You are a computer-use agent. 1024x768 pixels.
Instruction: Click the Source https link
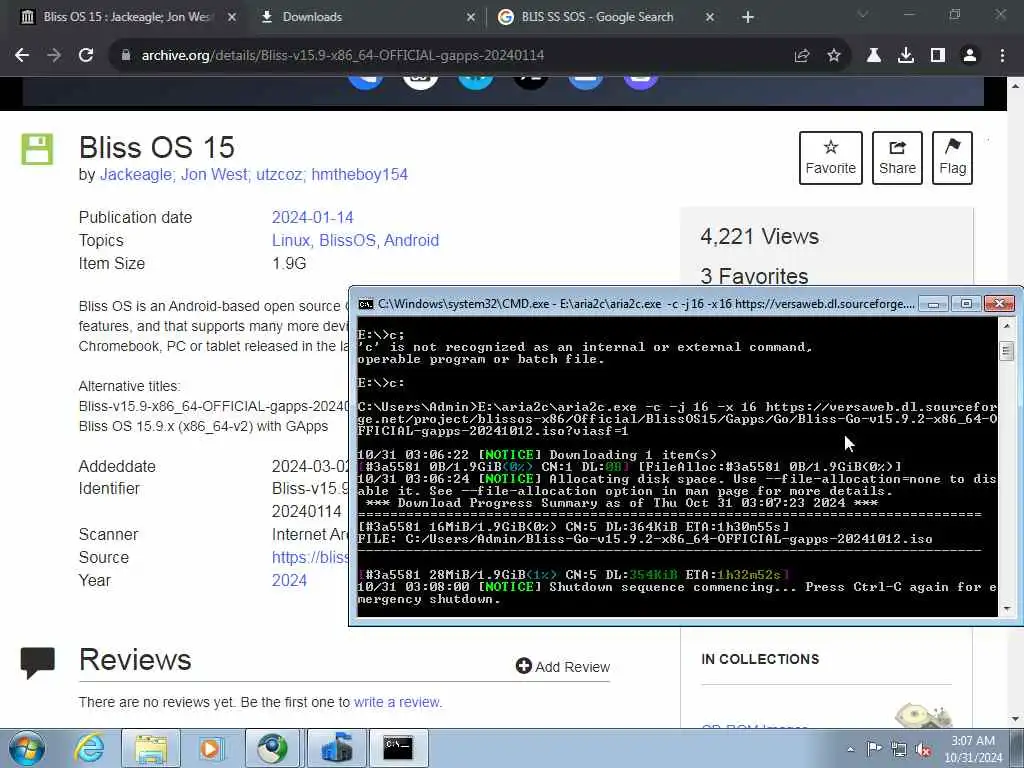click(x=310, y=558)
